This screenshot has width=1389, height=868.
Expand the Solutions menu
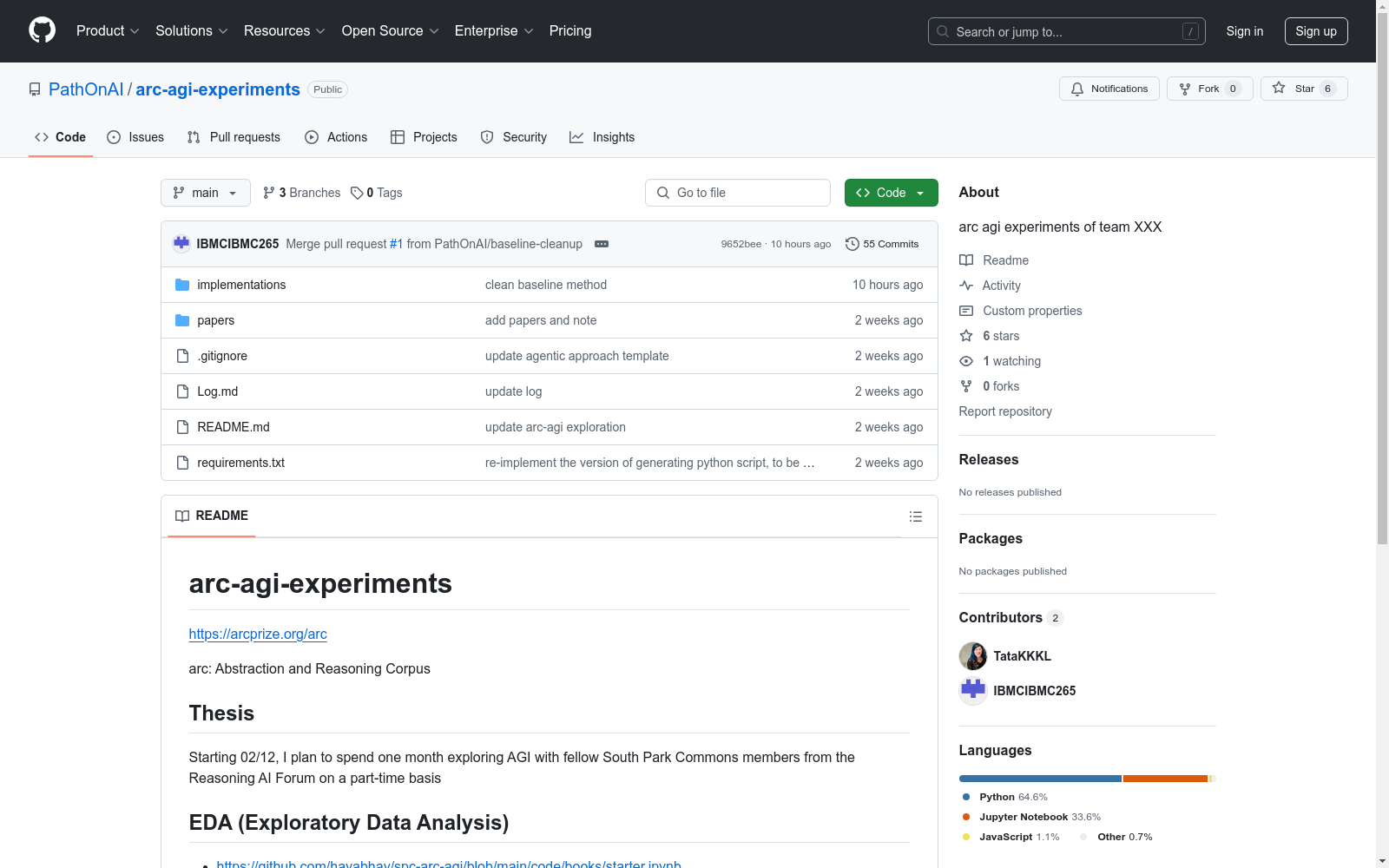192,30
